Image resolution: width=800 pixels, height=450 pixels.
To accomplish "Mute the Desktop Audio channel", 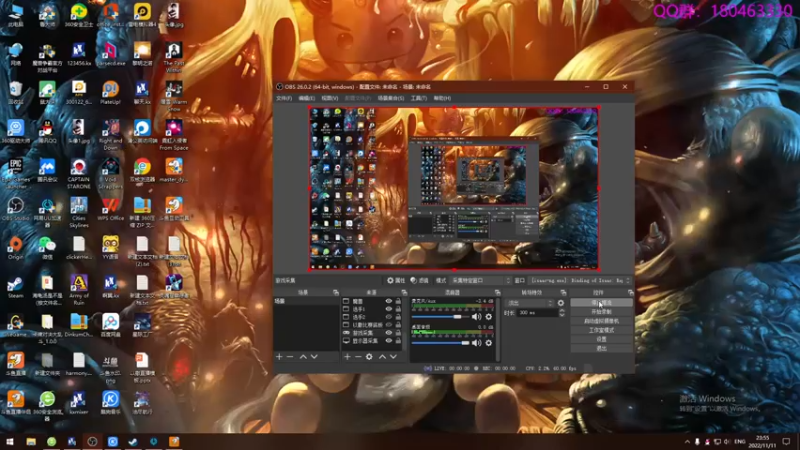I will click(477, 343).
